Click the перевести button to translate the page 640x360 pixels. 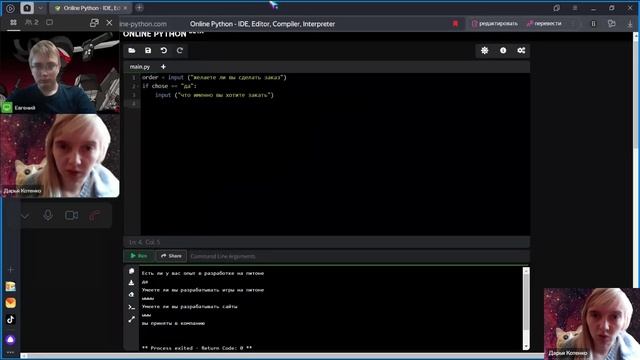[544, 24]
